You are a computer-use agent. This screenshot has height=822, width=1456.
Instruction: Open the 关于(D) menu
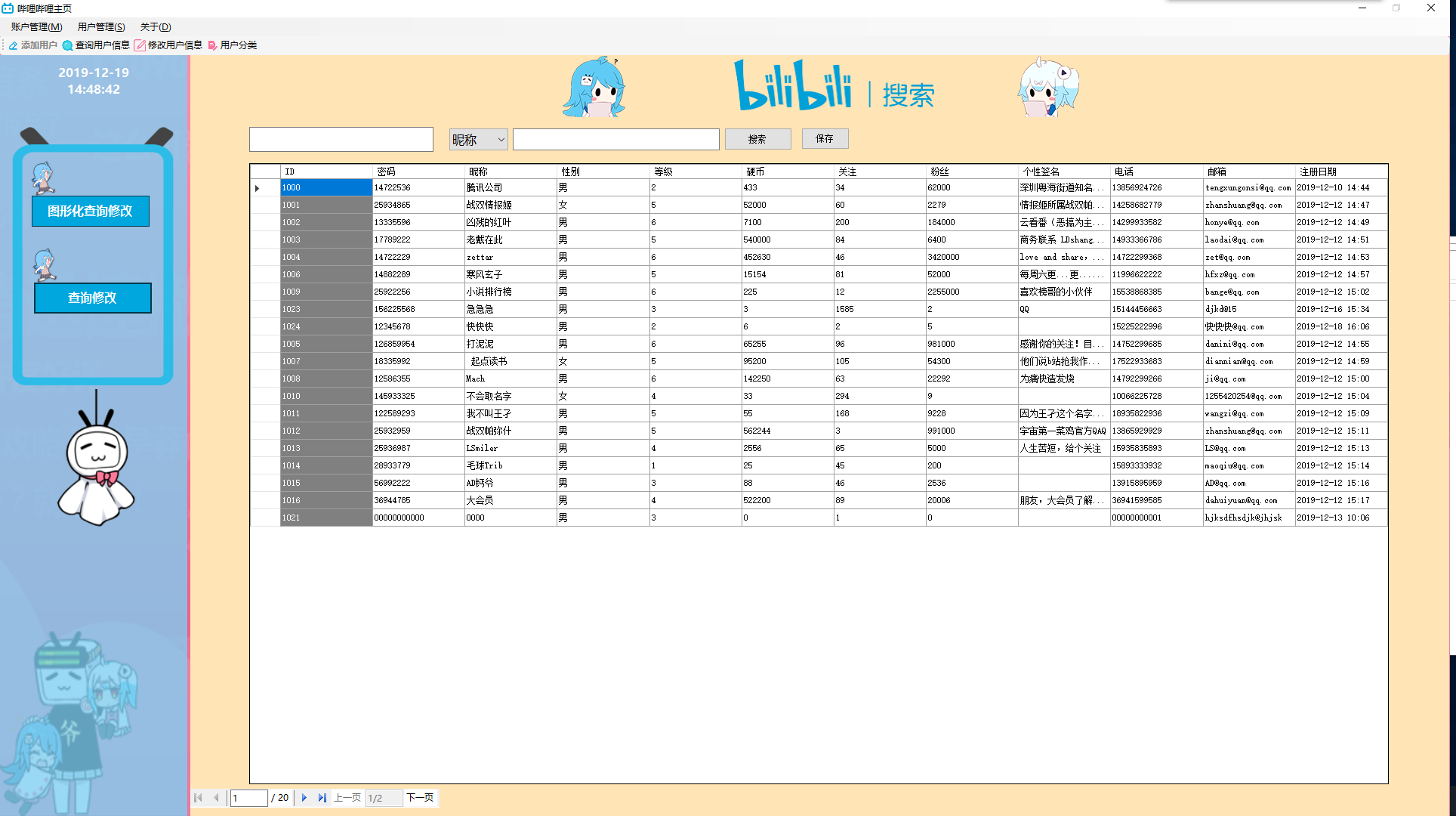[156, 27]
